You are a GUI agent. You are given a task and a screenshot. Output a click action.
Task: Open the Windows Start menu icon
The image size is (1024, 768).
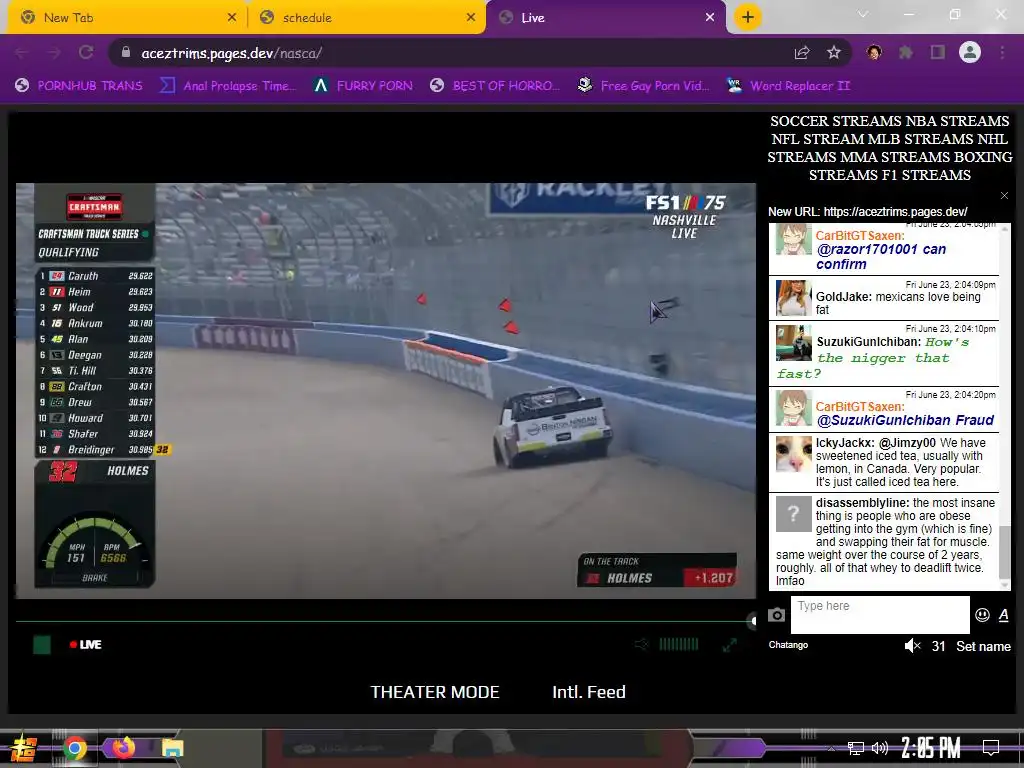[23, 748]
